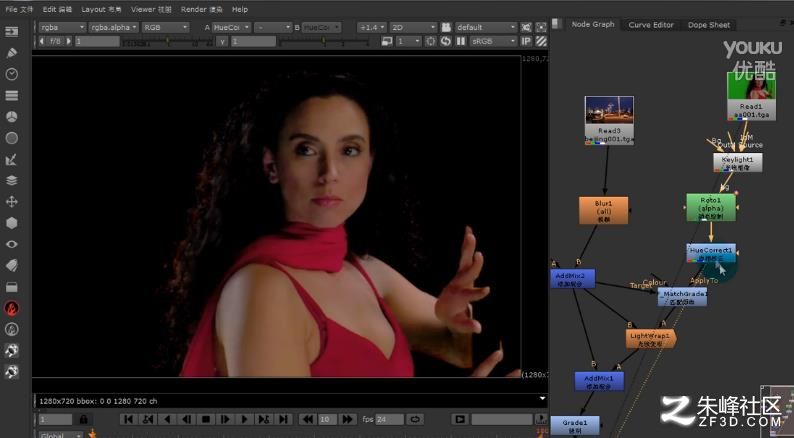Open the Layout menu
794x438 pixels.
[x=101, y=9]
